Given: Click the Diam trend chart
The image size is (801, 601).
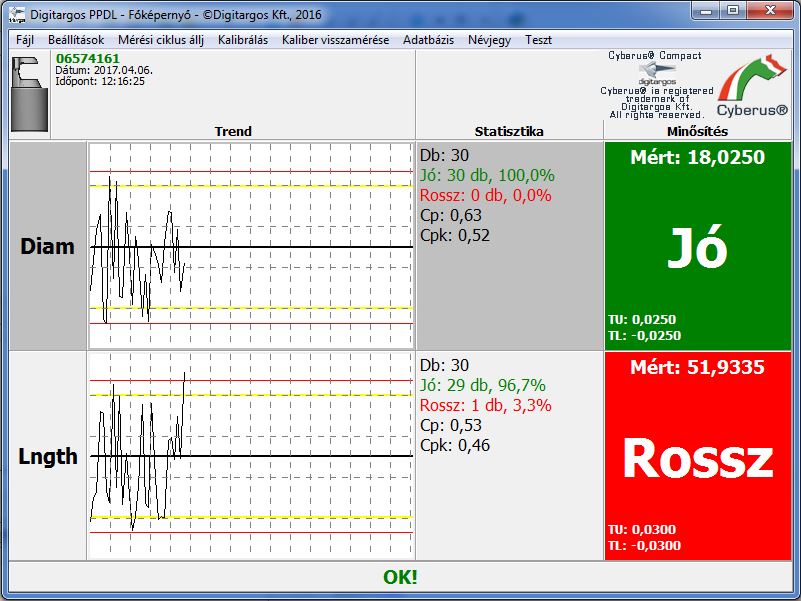Looking at the screenshot, I should (x=251, y=246).
